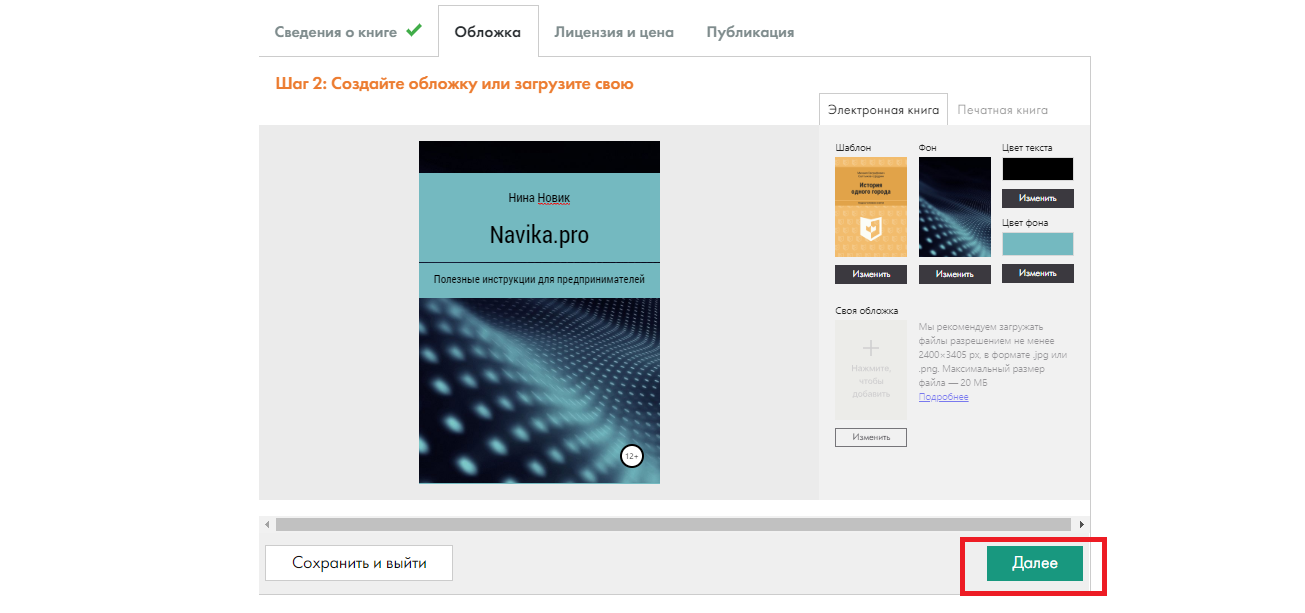Select the Шаблон template thumbnail

pos(870,207)
